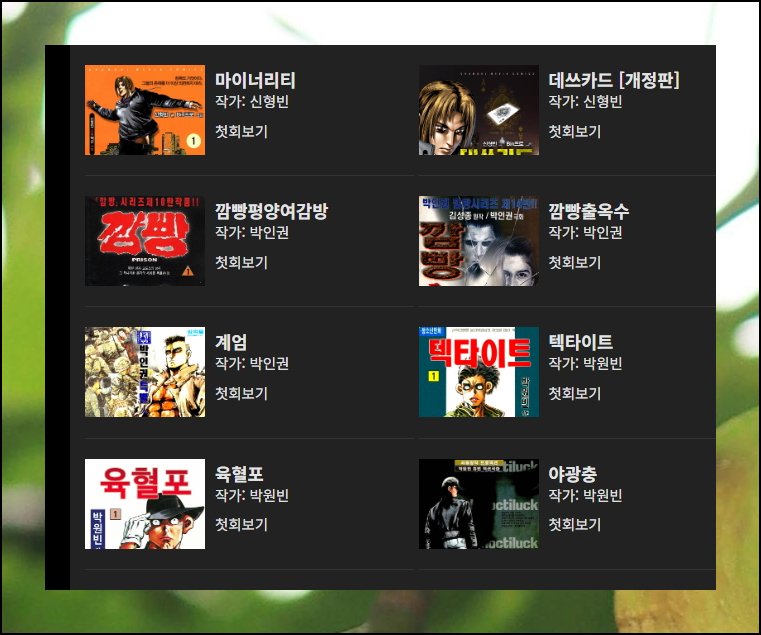Viewport: 761px width, 635px height.
Task: Select author text 작가: 박인권 under 깜빵출옥수
Action: click(585, 233)
